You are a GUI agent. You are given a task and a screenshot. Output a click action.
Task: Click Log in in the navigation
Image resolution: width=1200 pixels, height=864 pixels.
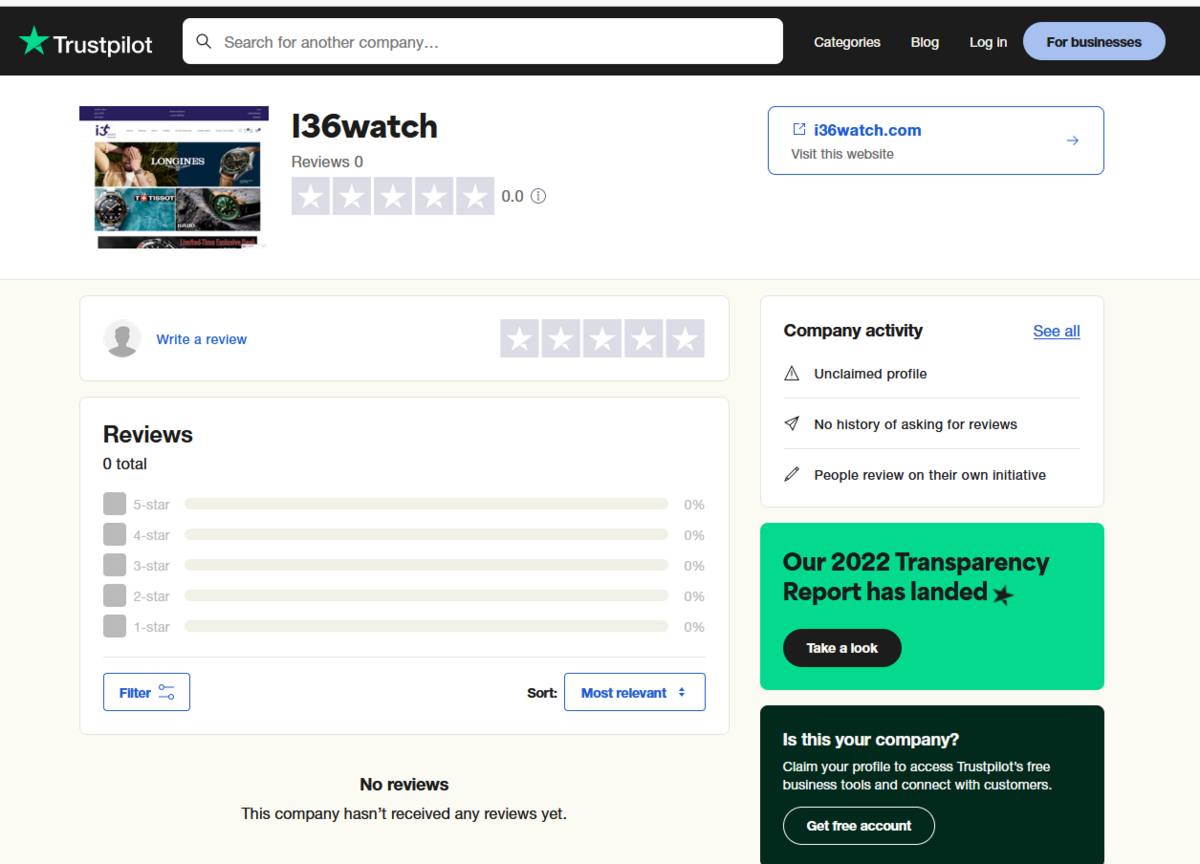(x=988, y=42)
